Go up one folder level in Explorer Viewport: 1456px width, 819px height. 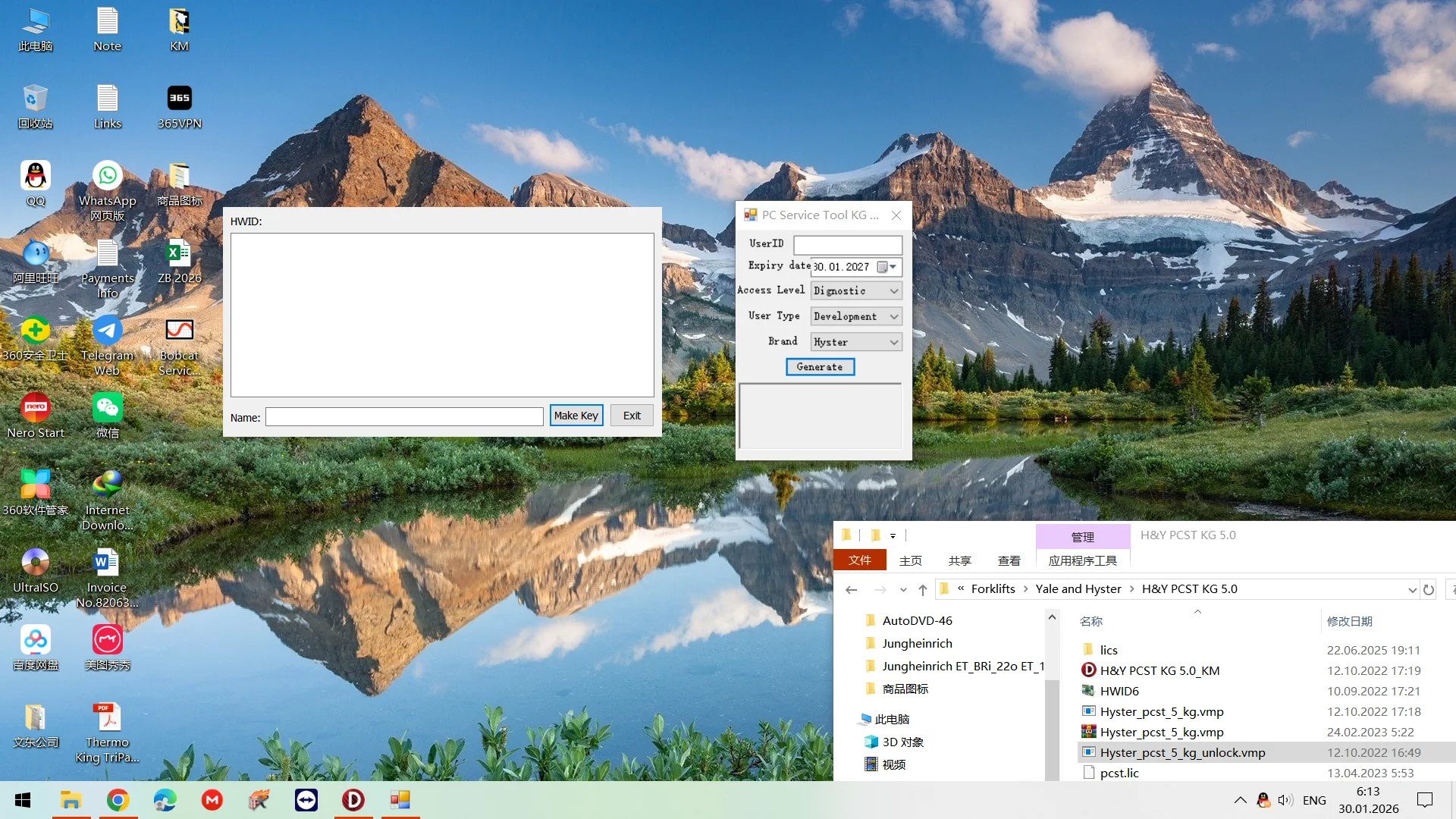pyautogui.click(x=923, y=590)
